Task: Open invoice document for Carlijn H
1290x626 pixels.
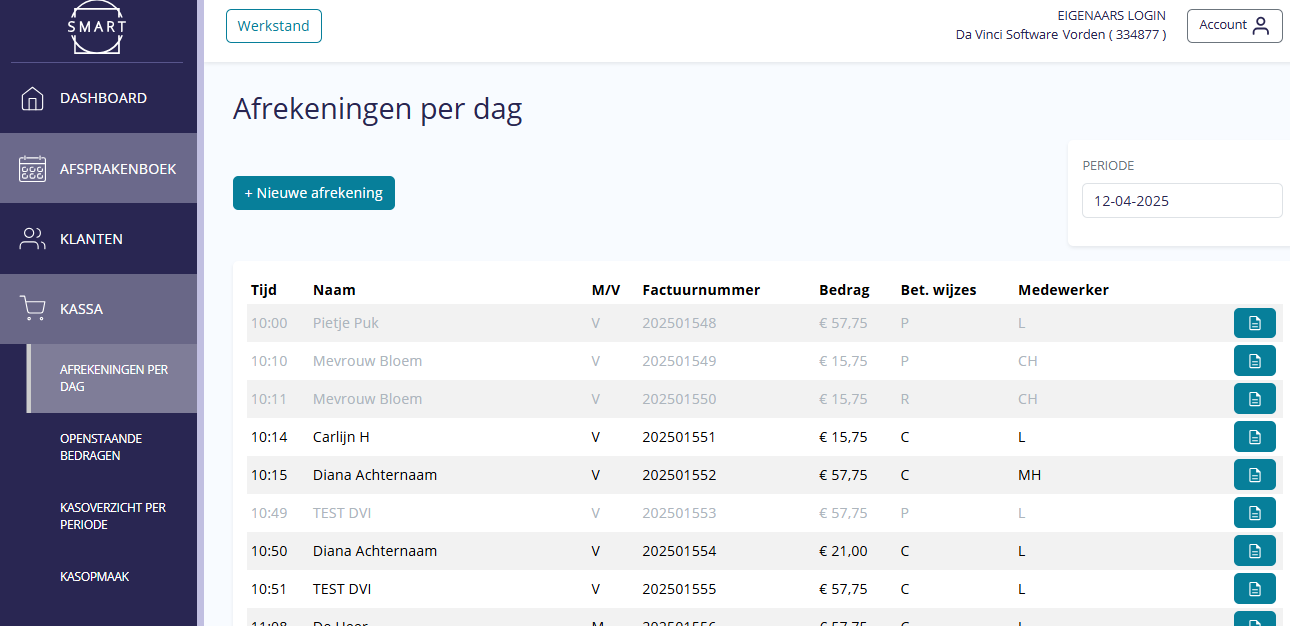Action: (x=1254, y=437)
